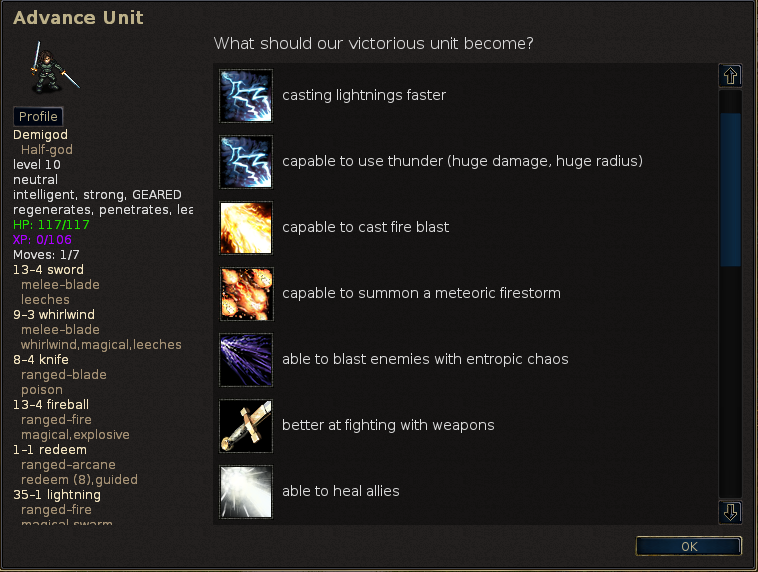Open the unit Profile button
This screenshot has height=572, width=758.
(x=38, y=117)
